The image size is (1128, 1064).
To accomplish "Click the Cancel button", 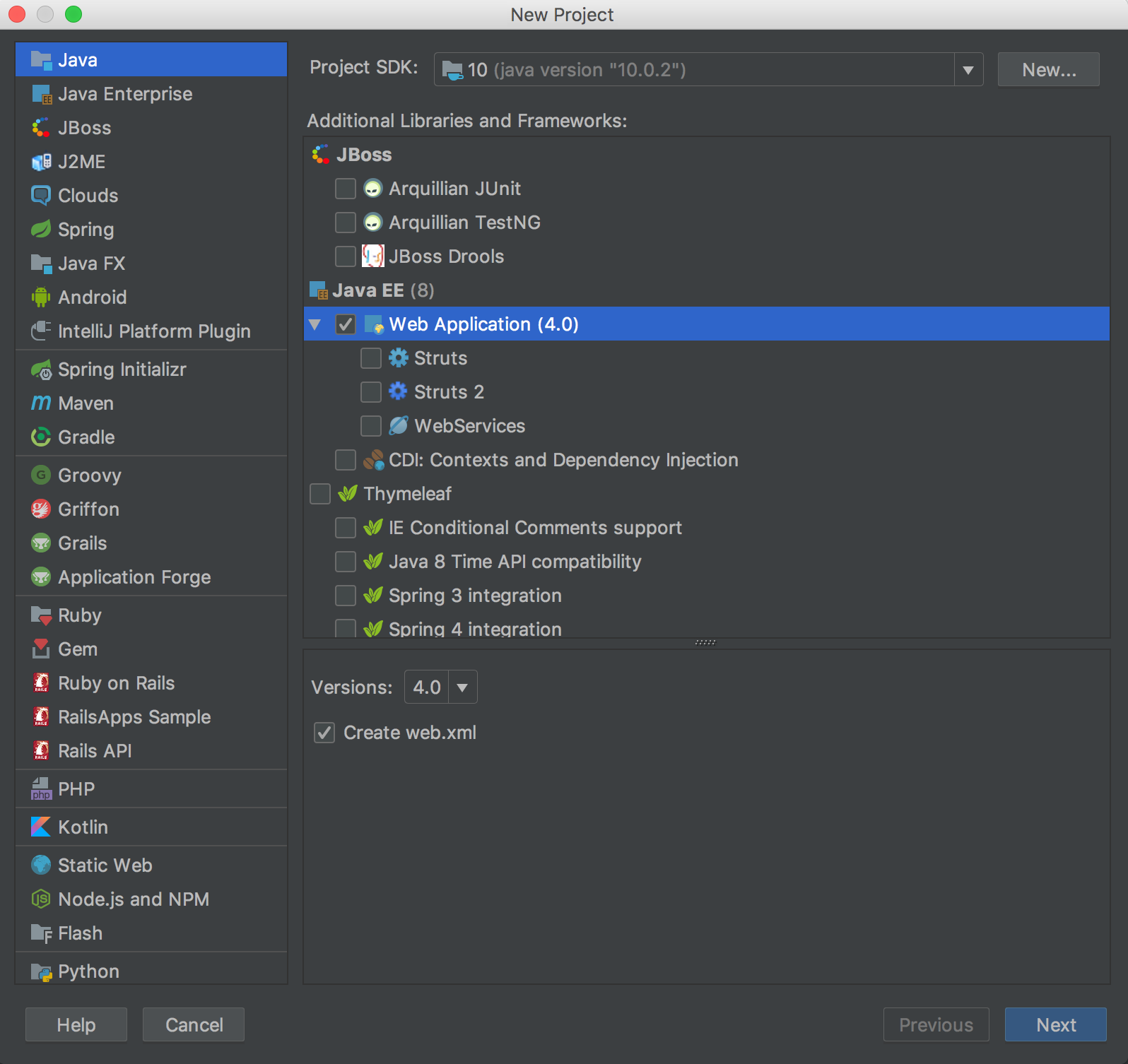I will pyautogui.click(x=194, y=1025).
